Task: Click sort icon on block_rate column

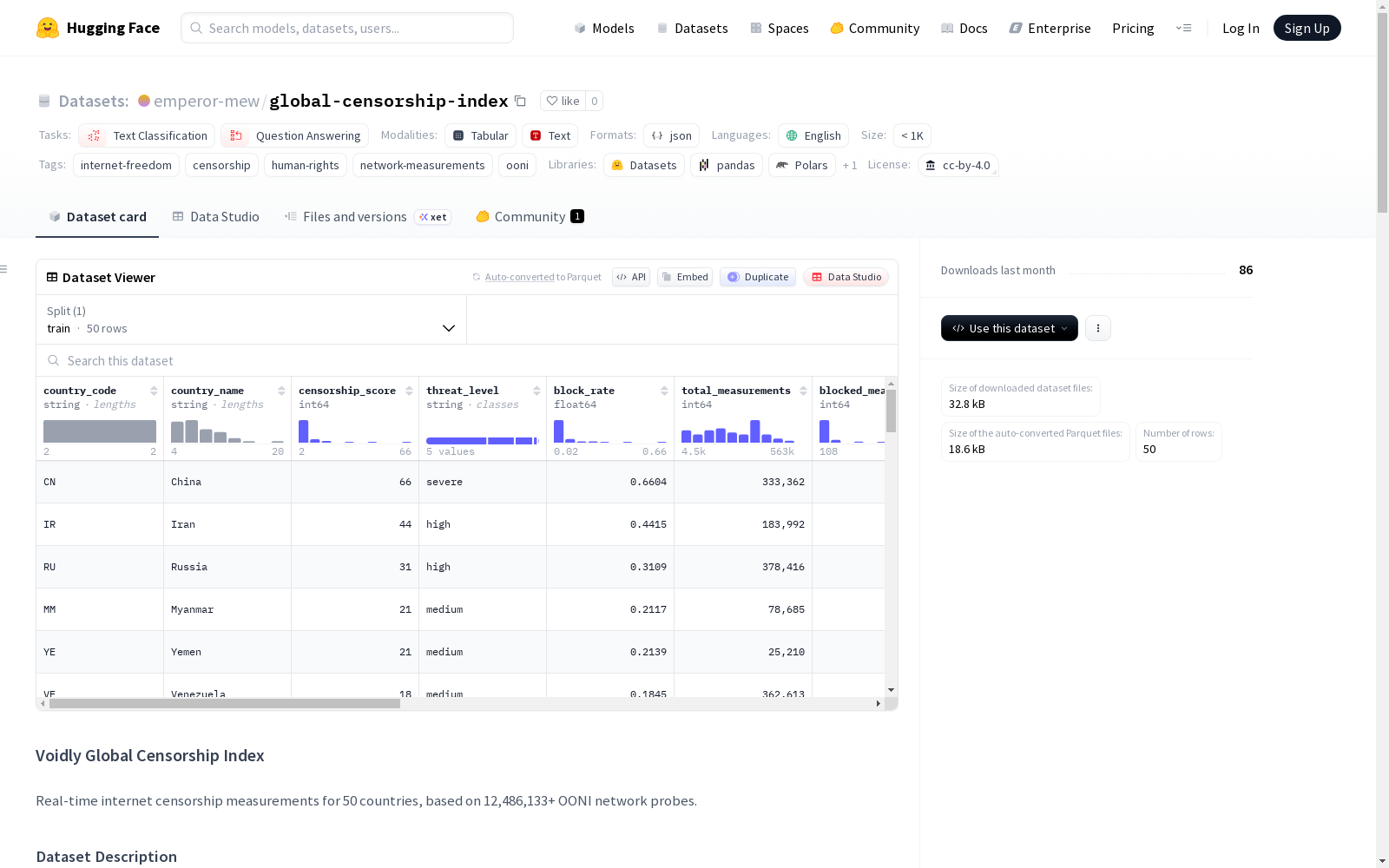Action: tap(664, 391)
